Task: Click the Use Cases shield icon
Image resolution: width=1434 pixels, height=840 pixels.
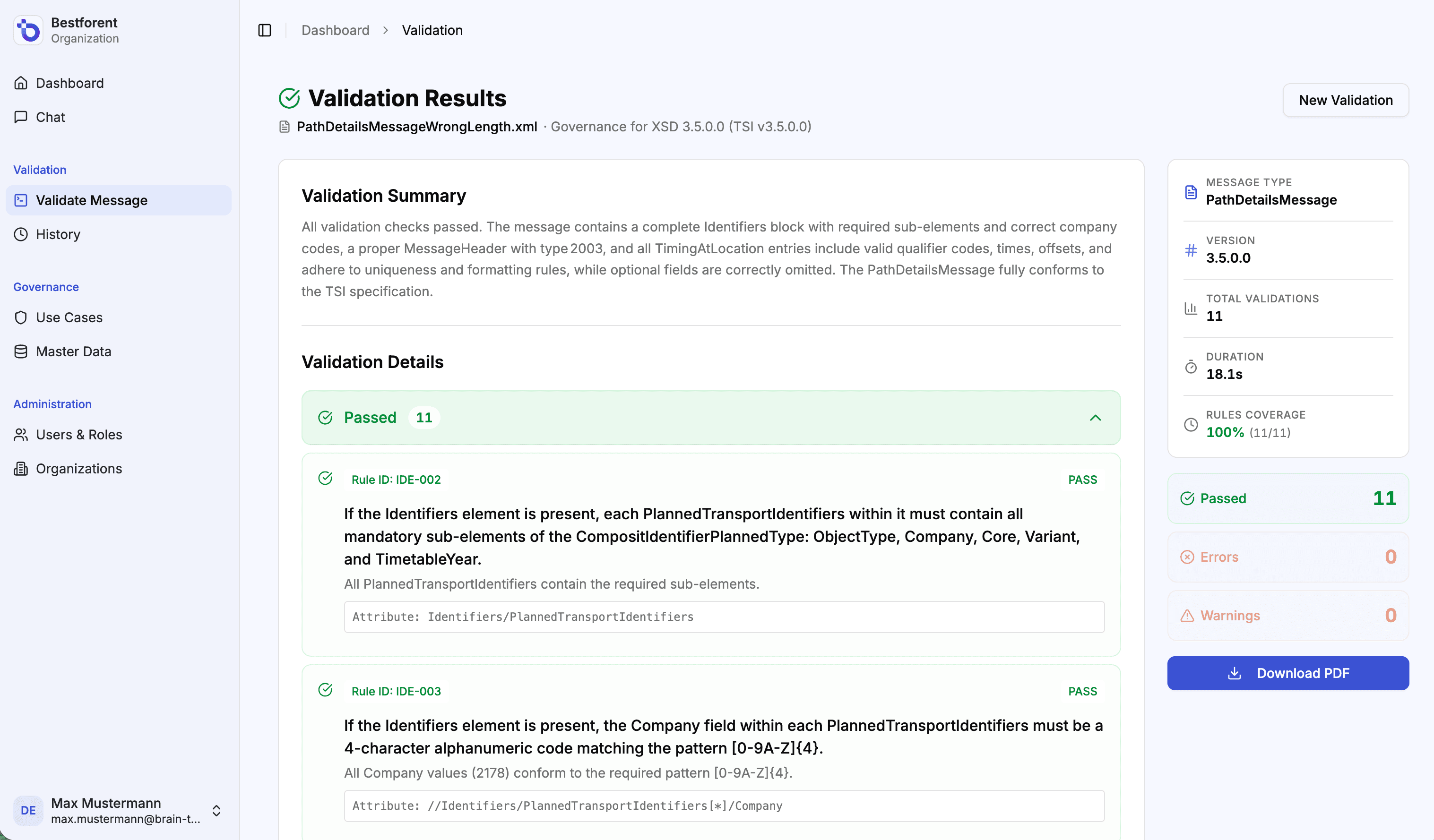Action: [x=21, y=317]
